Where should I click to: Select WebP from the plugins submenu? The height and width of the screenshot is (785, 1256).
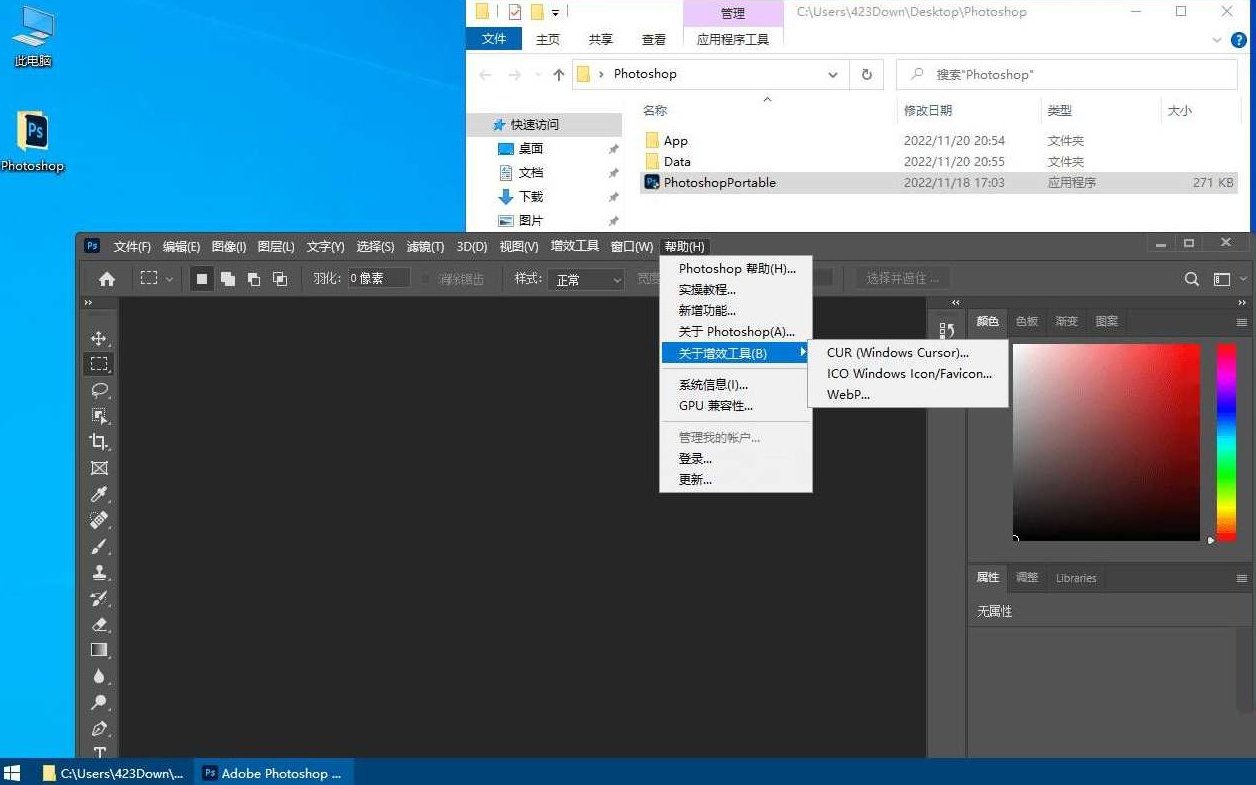(847, 394)
